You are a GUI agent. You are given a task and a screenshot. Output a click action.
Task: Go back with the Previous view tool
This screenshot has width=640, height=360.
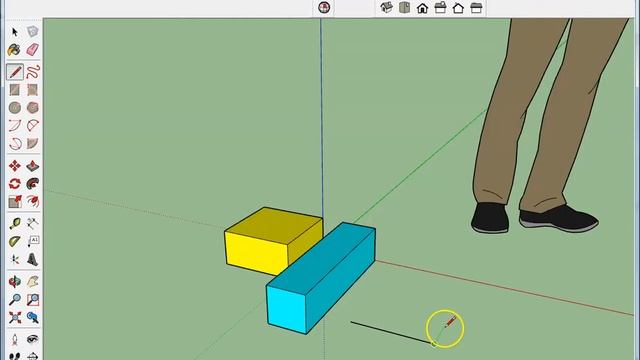[33, 317]
